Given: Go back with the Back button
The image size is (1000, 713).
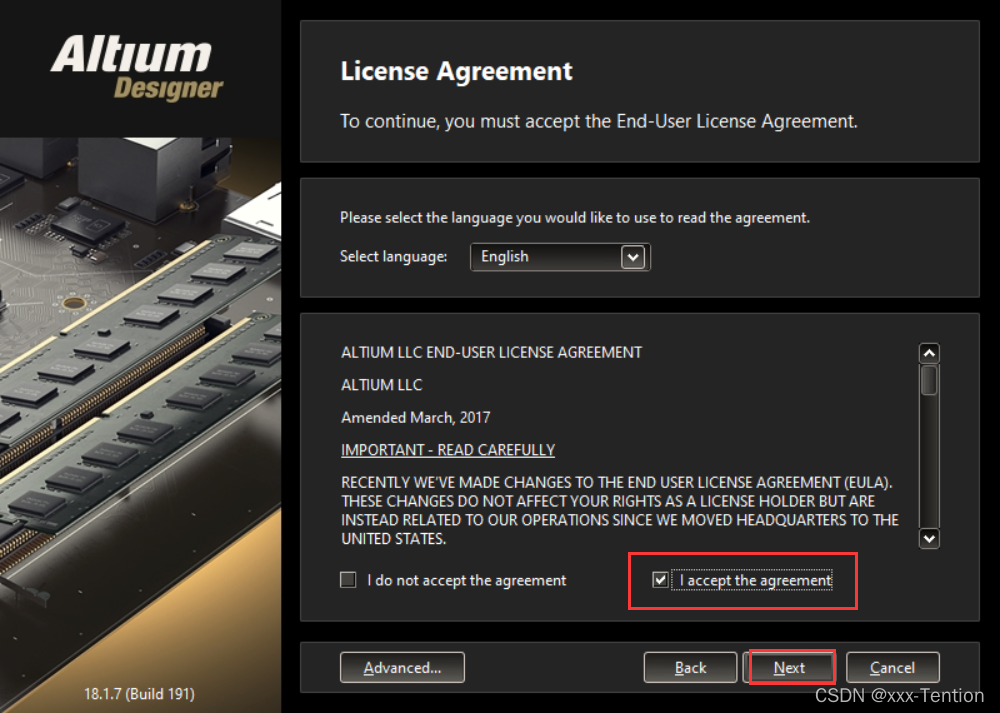Looking at the screenshot, I should point(690,668).
